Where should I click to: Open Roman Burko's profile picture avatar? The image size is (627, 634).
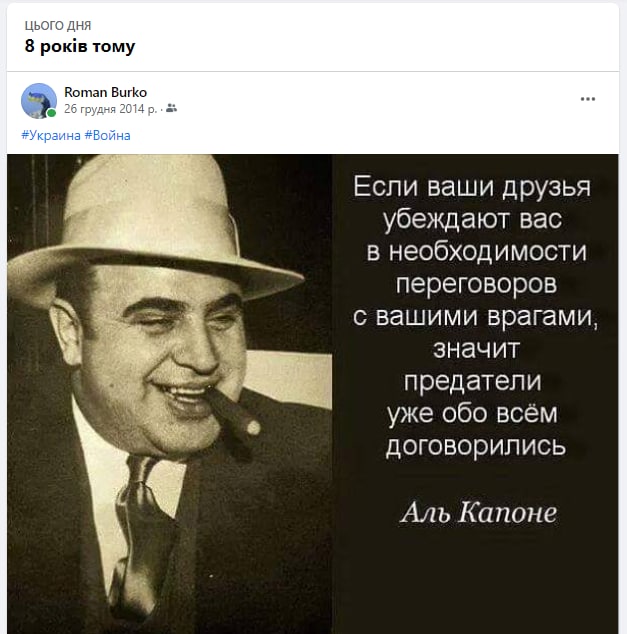(39, 101)
